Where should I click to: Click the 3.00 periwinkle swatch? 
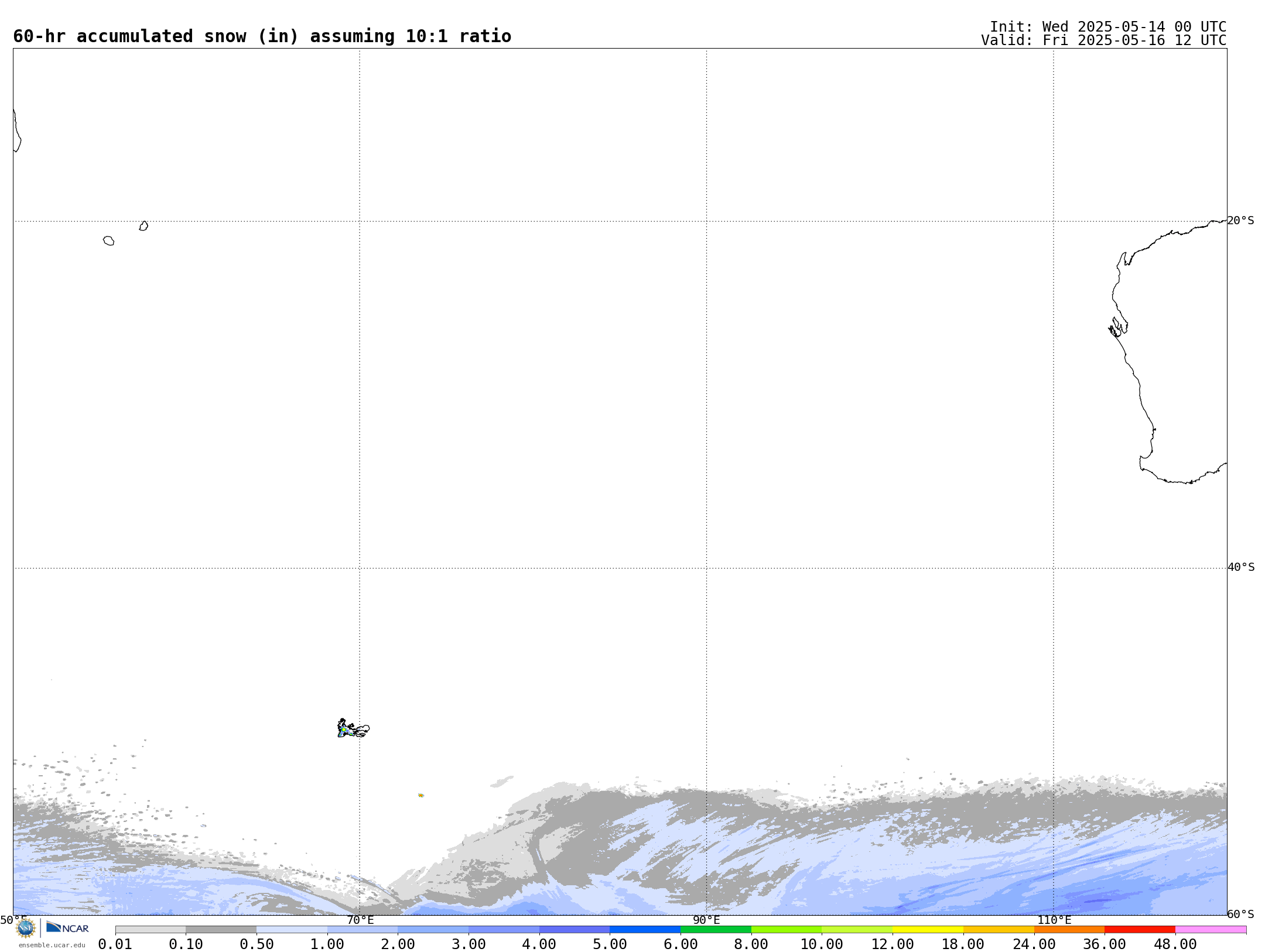click(x=504, y=930)
